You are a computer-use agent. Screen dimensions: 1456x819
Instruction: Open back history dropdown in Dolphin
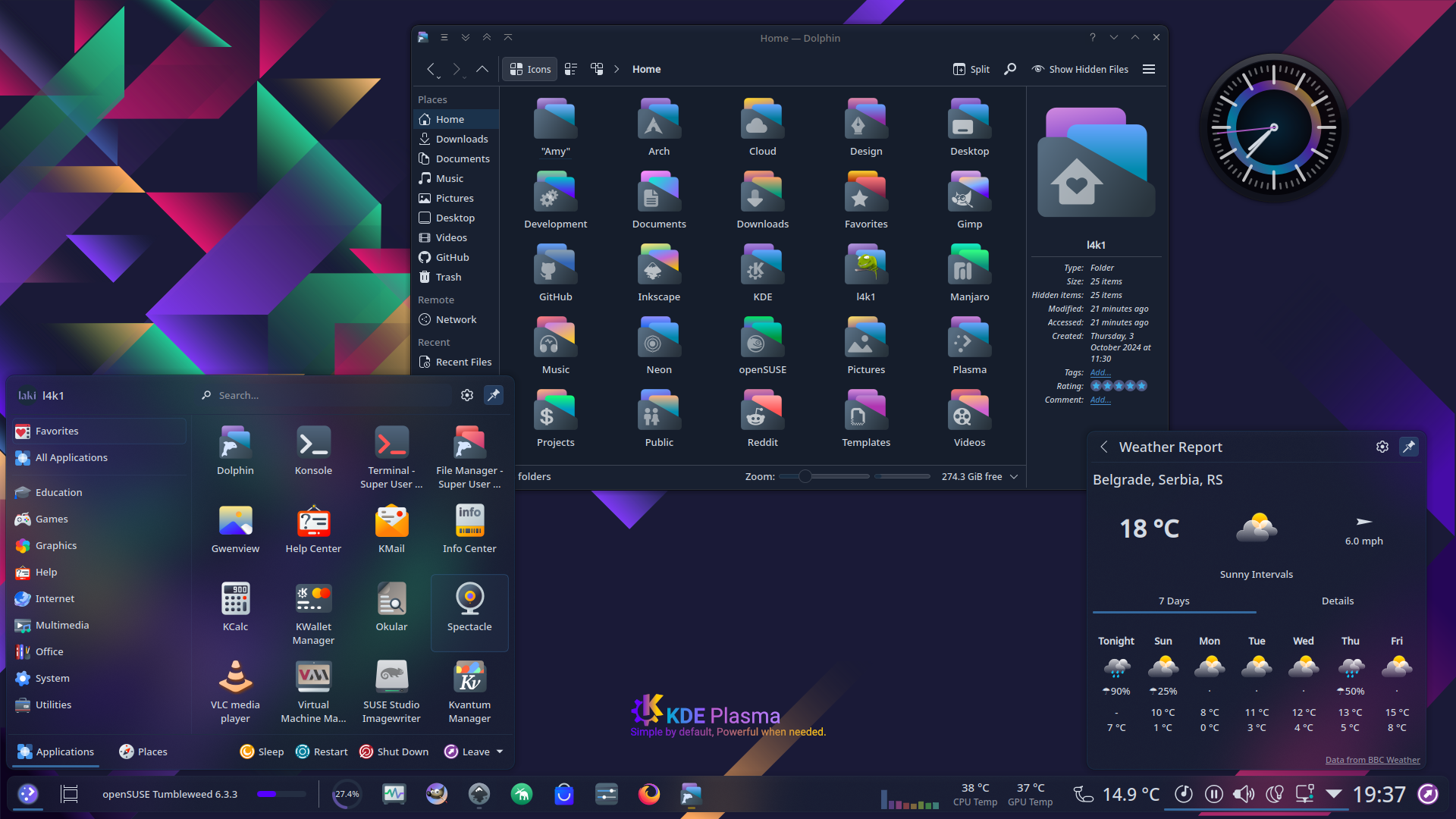438,77
